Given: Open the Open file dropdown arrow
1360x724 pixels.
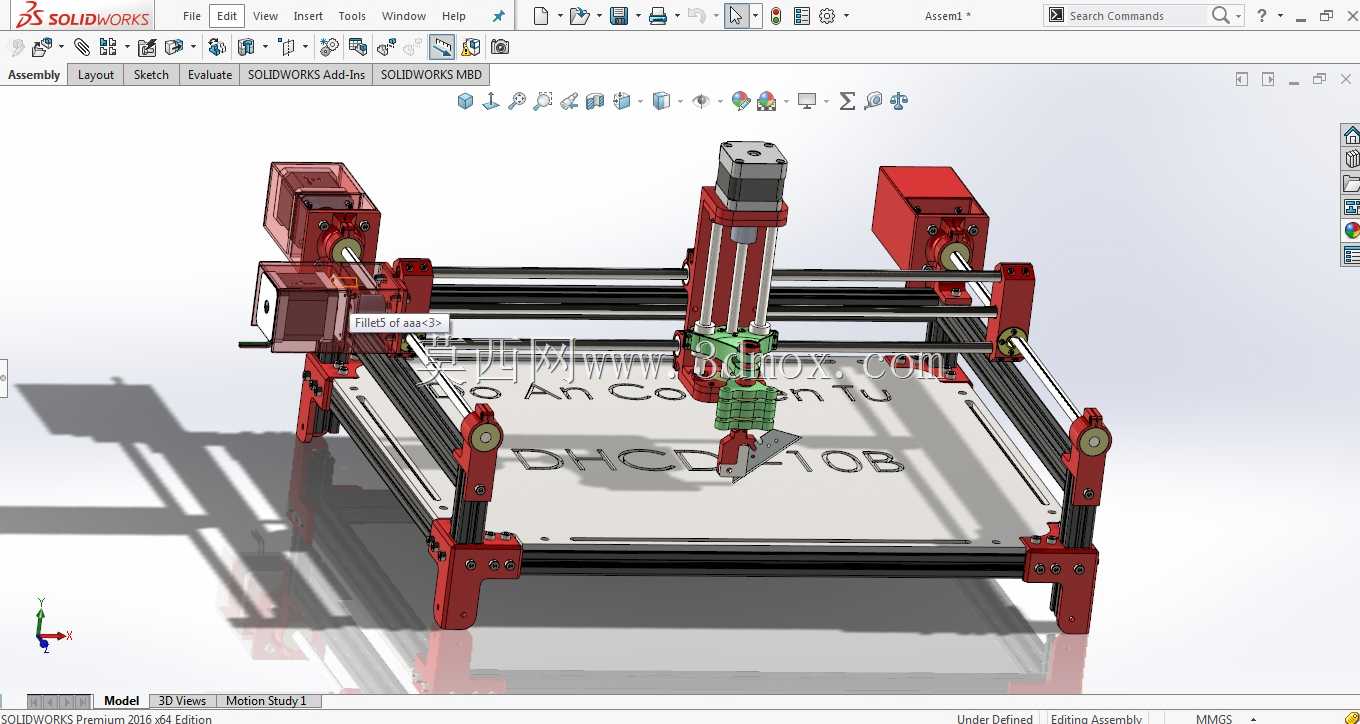Looking at the screenshot, I should tap(599, 16).
